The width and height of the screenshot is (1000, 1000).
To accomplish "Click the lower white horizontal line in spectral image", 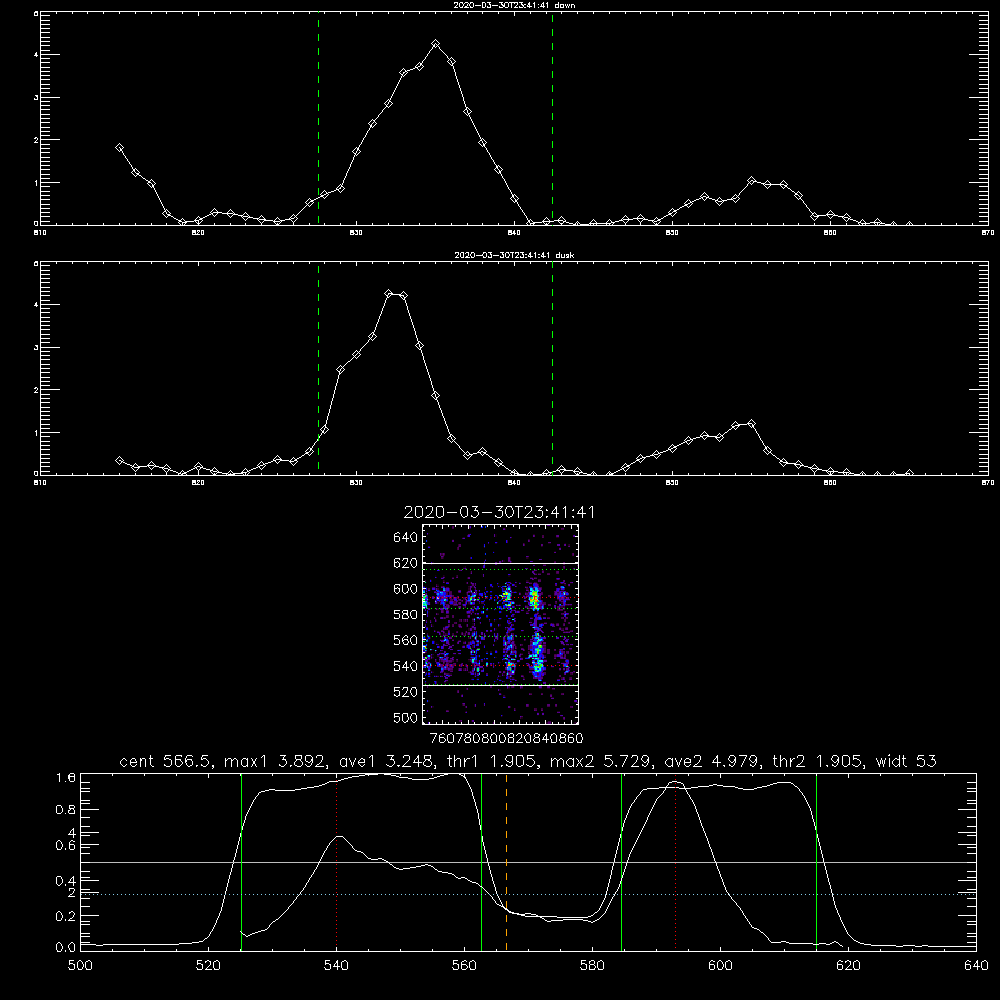I will (x=500, y=686).
